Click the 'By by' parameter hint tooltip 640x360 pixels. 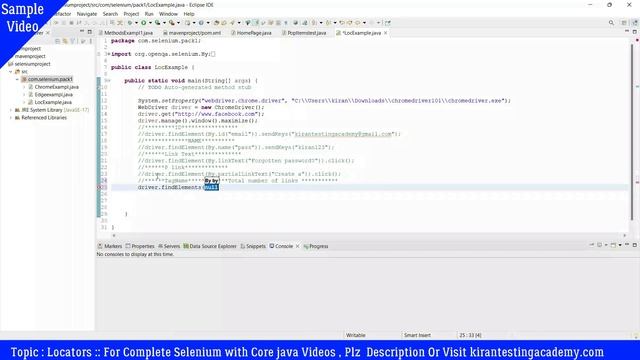[211, 181]
